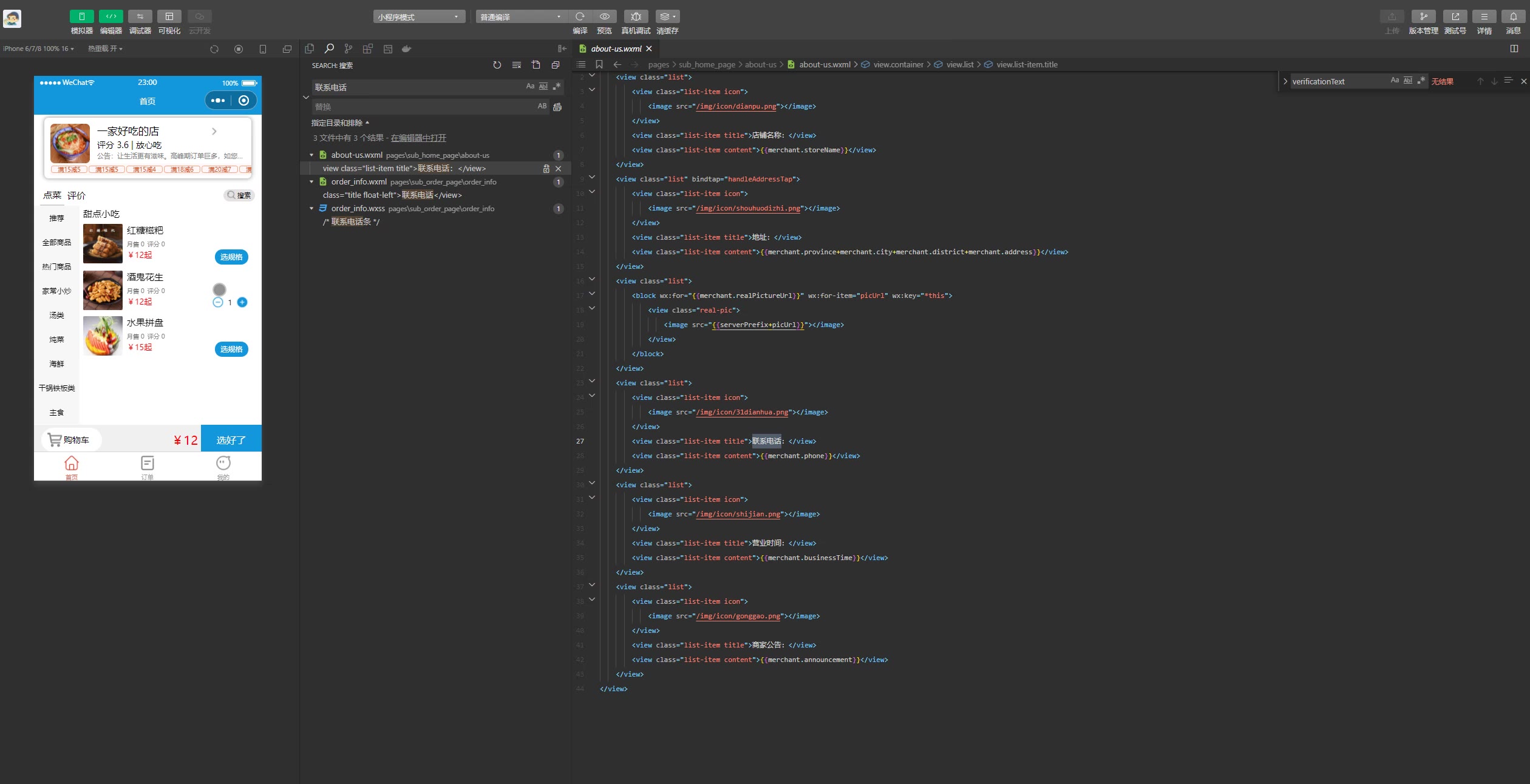Switch to the reviews tab in simulator

click(x=76, y=195)
